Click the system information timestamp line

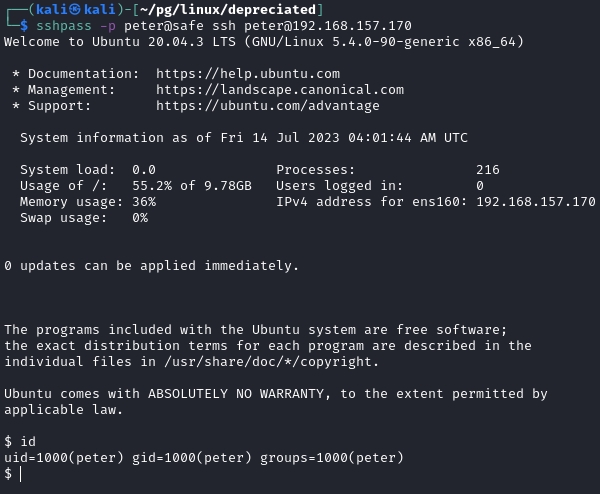pos(243,138)
